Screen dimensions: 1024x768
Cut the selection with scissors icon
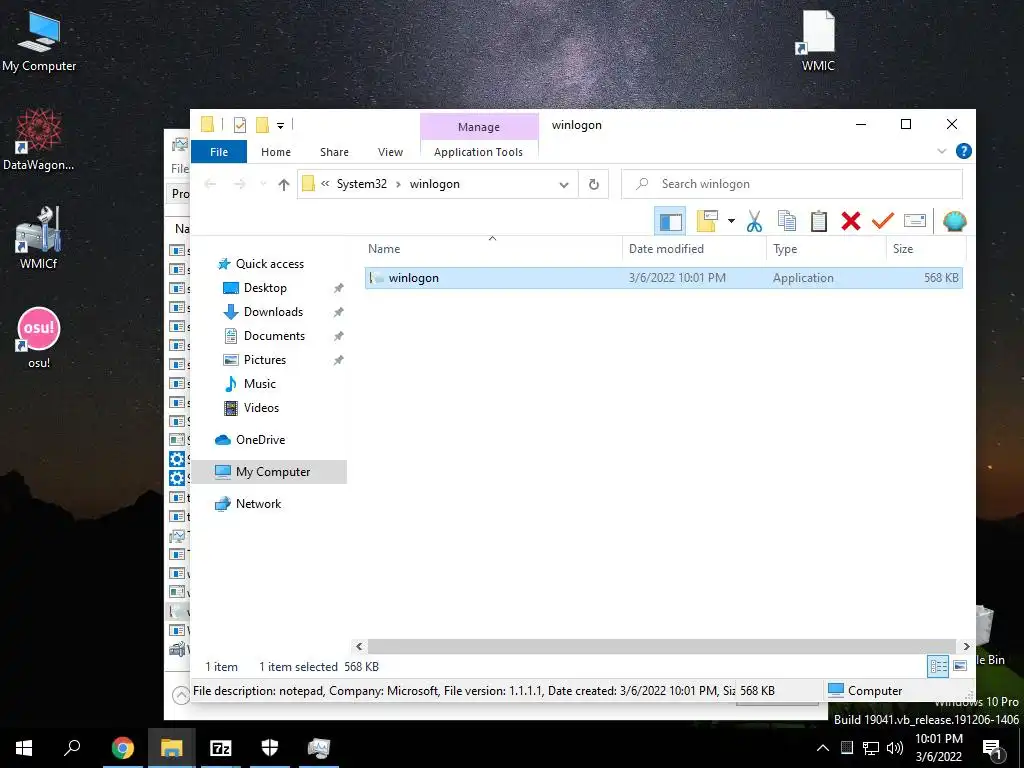(754, 221)
